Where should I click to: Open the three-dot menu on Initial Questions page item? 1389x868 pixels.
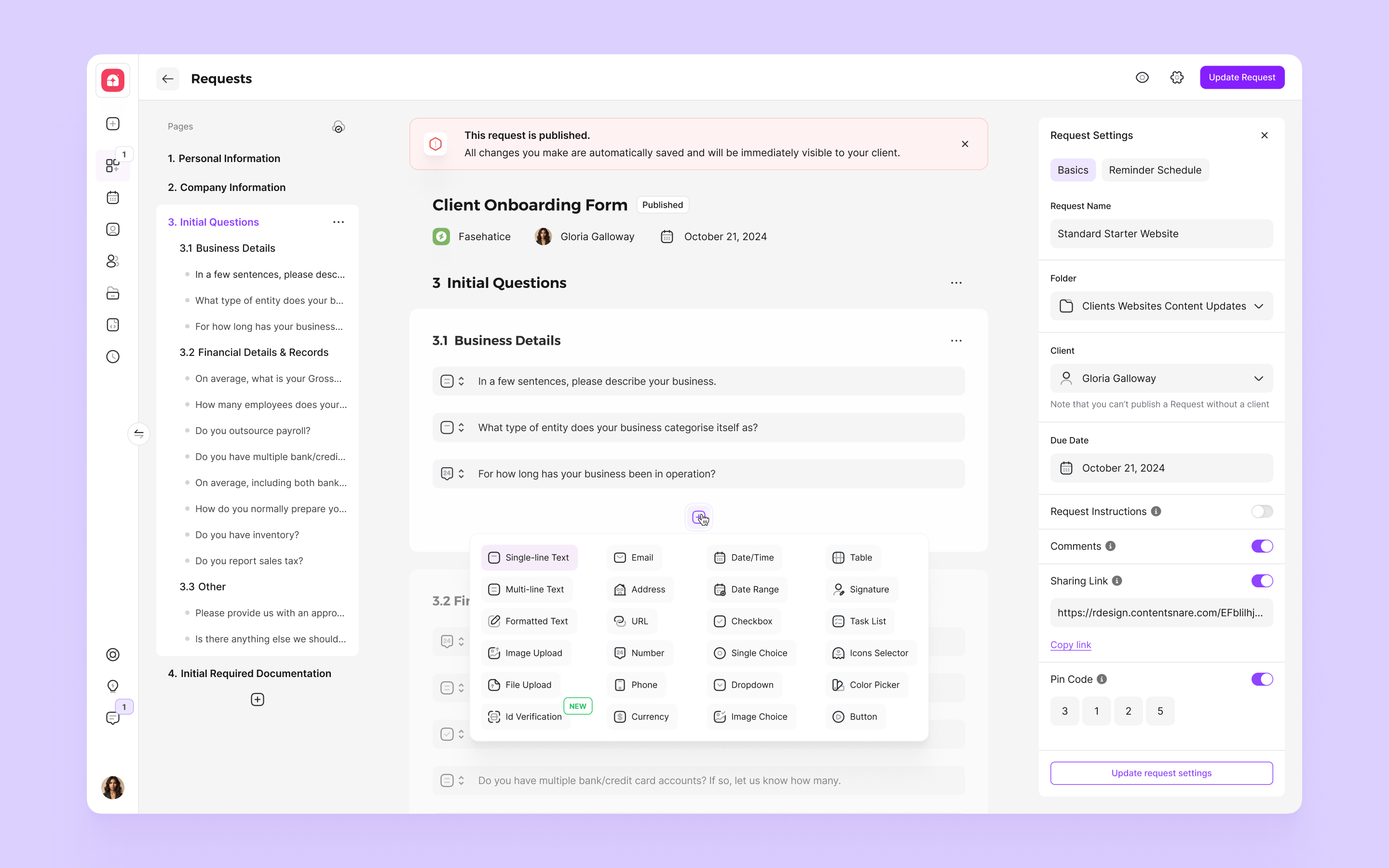339,222
